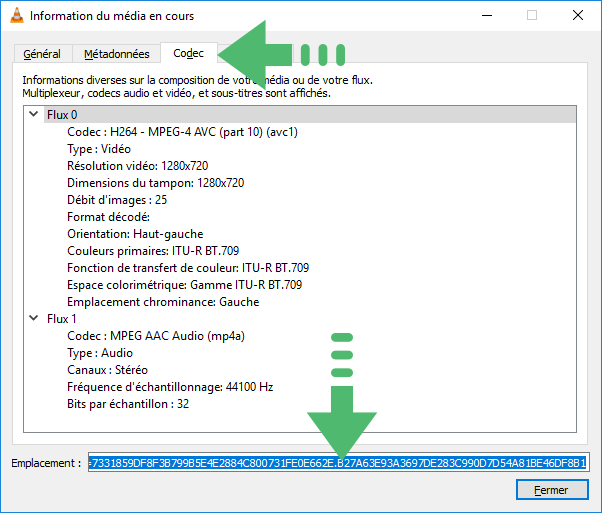Image resolution: width=602 pixels, height=513 pixels.
Task: Select 'Emplacement chrominance: Gauche' row
Action: (163, 302)
